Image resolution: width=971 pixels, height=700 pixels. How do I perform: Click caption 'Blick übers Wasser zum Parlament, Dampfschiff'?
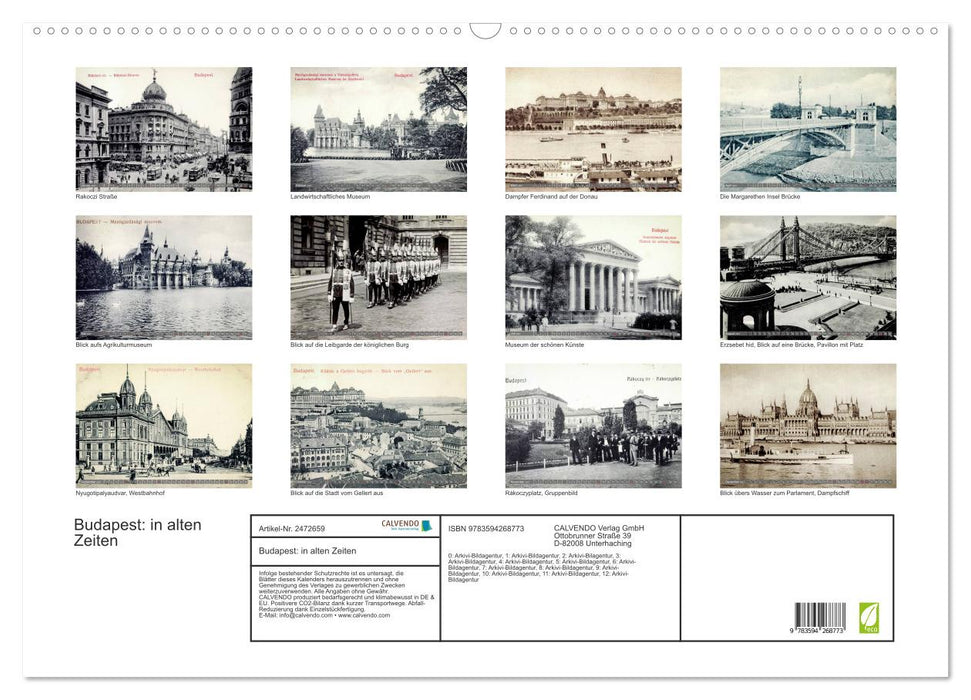click(x=784, y=493)
